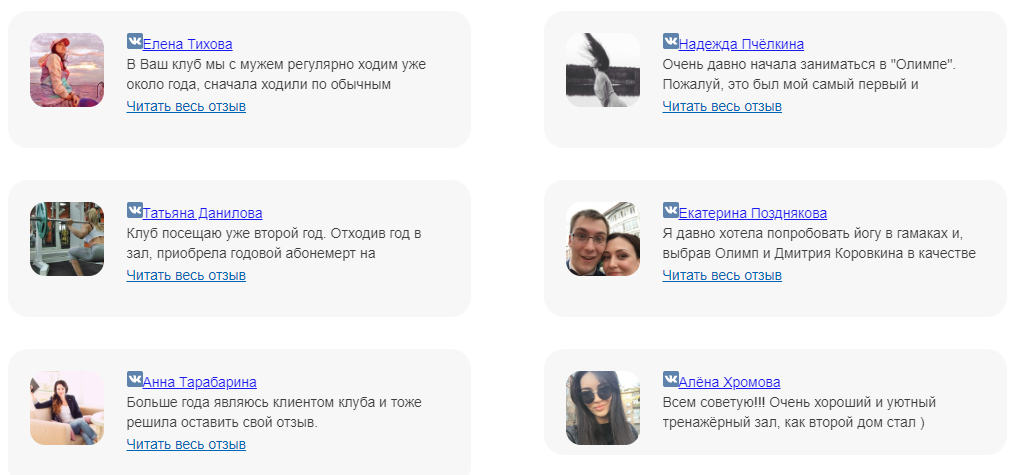Viewport: 1019px width, 475px height.
Task: Open Екатерина Позднякова profile link
Action: (x=753, y=213)
